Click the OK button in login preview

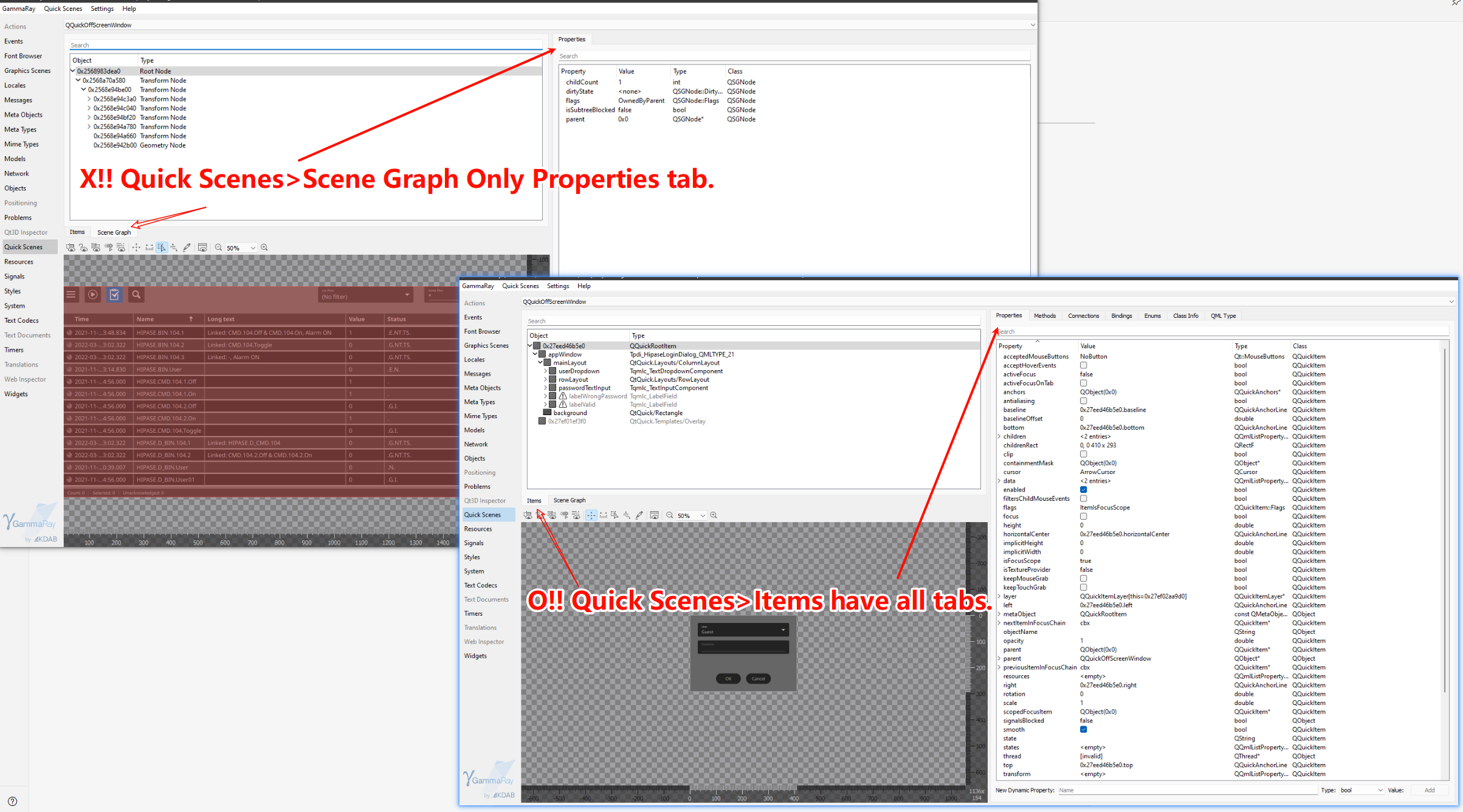[x=728, y=679]
